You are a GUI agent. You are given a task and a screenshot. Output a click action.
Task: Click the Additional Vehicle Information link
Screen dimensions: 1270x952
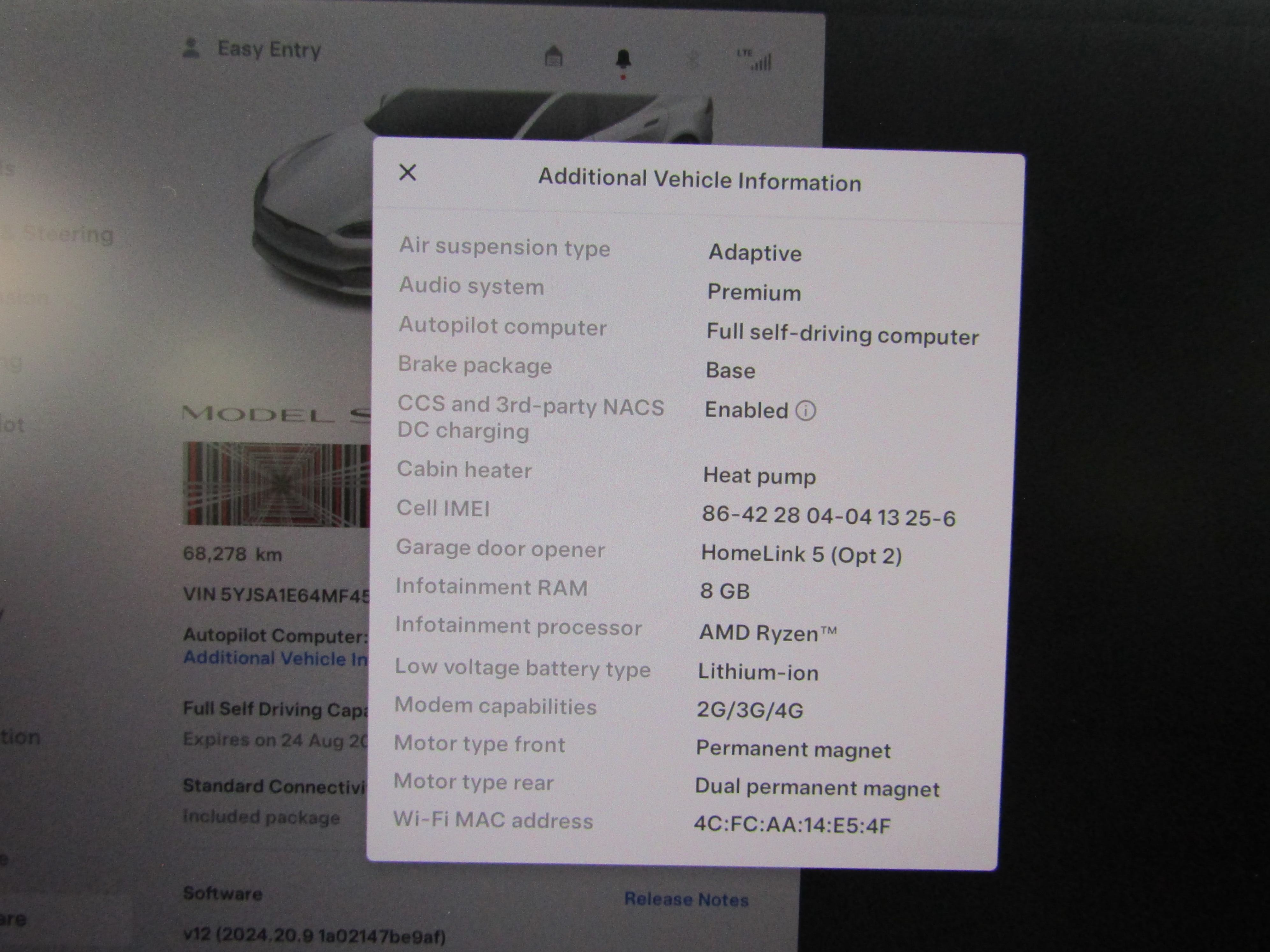pos(276,658)
